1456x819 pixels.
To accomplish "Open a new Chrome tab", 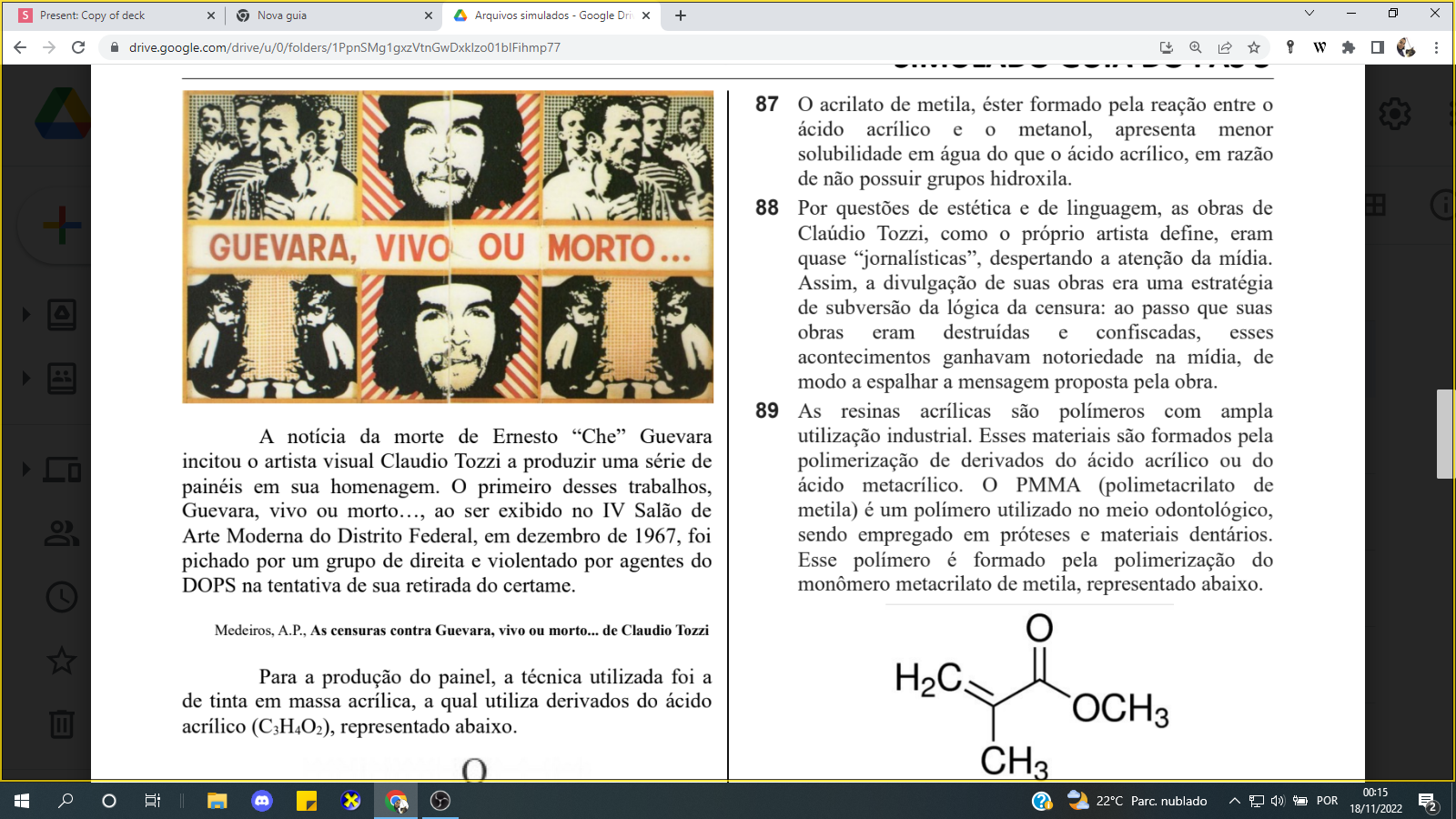I will coord(681,15).
